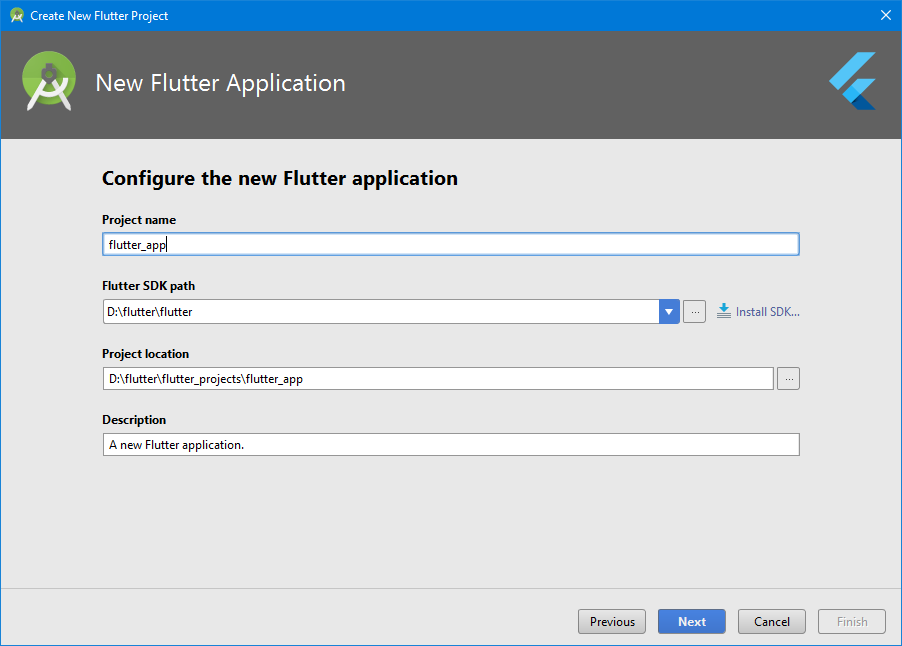The width and height of the screenshot is (902, 646).
Task: Click the green Android Studio logo in the header
Action: tap(49, 81)
